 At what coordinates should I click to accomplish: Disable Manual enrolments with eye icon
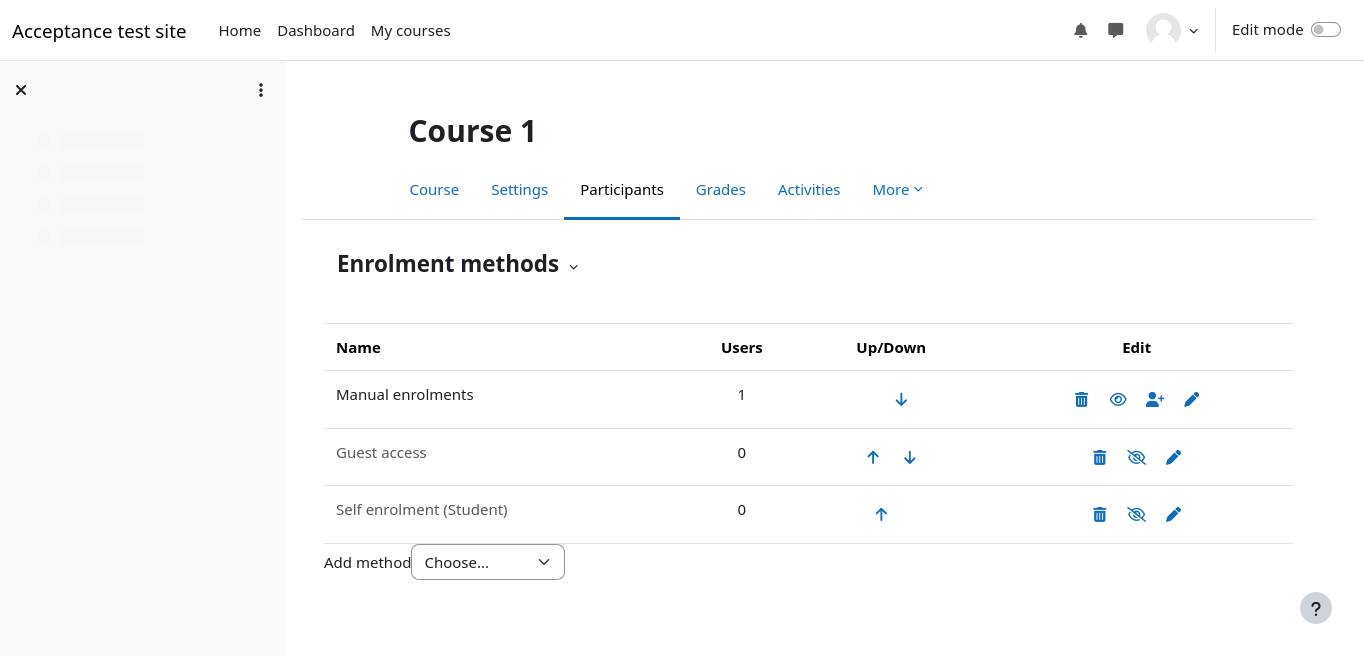[x=1118, y=400]
